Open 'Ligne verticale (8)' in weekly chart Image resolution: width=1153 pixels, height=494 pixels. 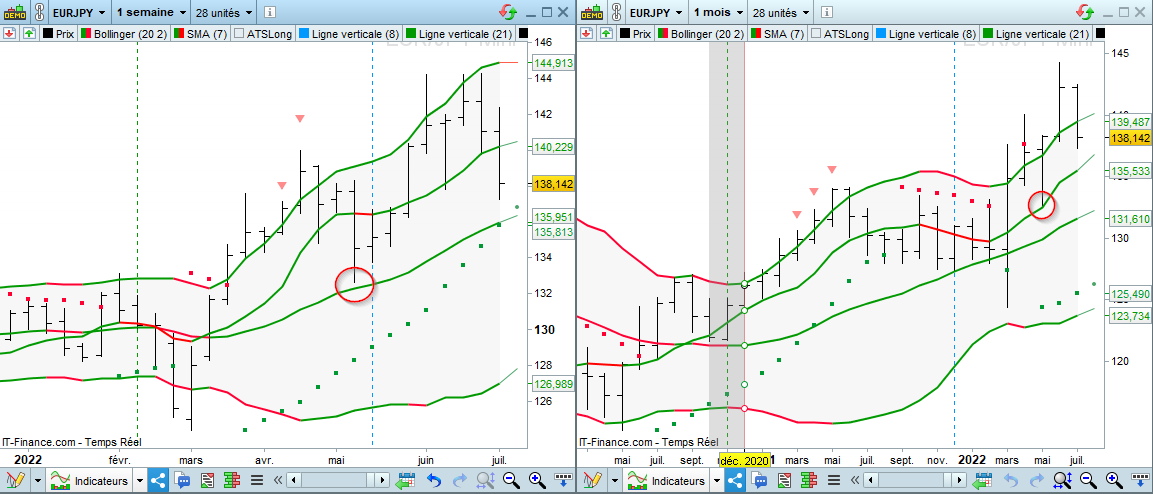click(349, 33)
